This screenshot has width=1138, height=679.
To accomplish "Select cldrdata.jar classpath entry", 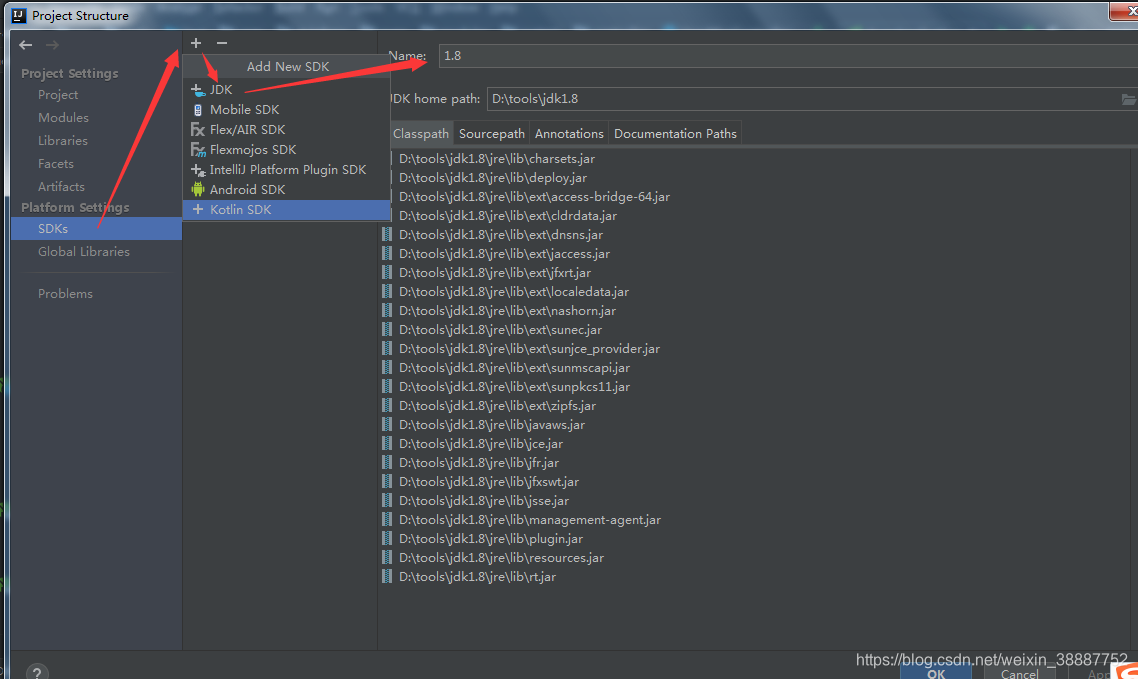I will (508, 215).
